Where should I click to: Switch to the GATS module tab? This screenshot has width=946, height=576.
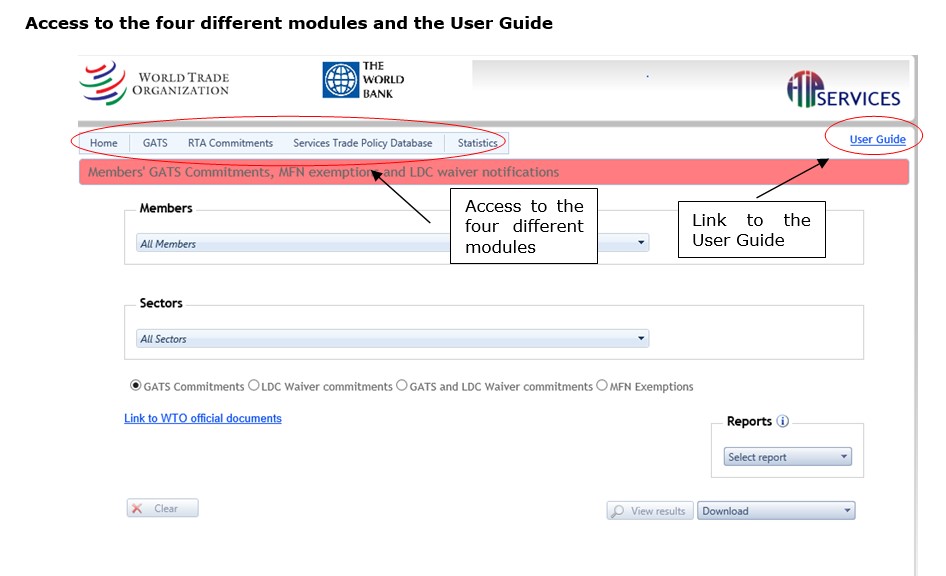[155, 143]
